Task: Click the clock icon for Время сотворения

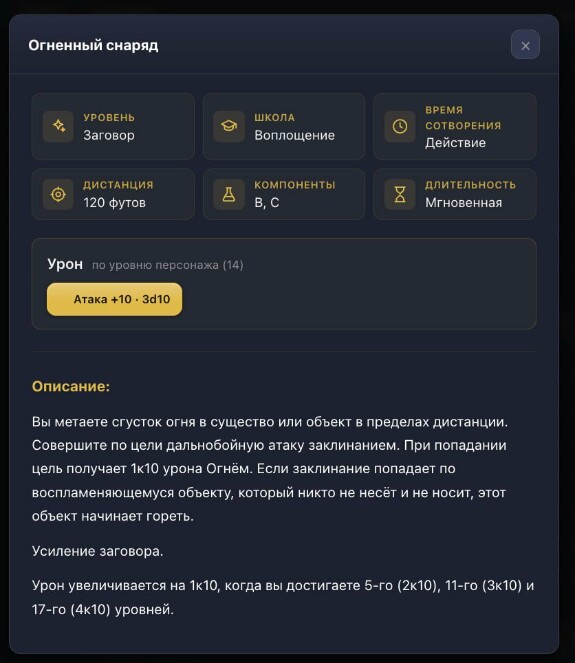Action: pyautogui.click(x=400, y=126)
